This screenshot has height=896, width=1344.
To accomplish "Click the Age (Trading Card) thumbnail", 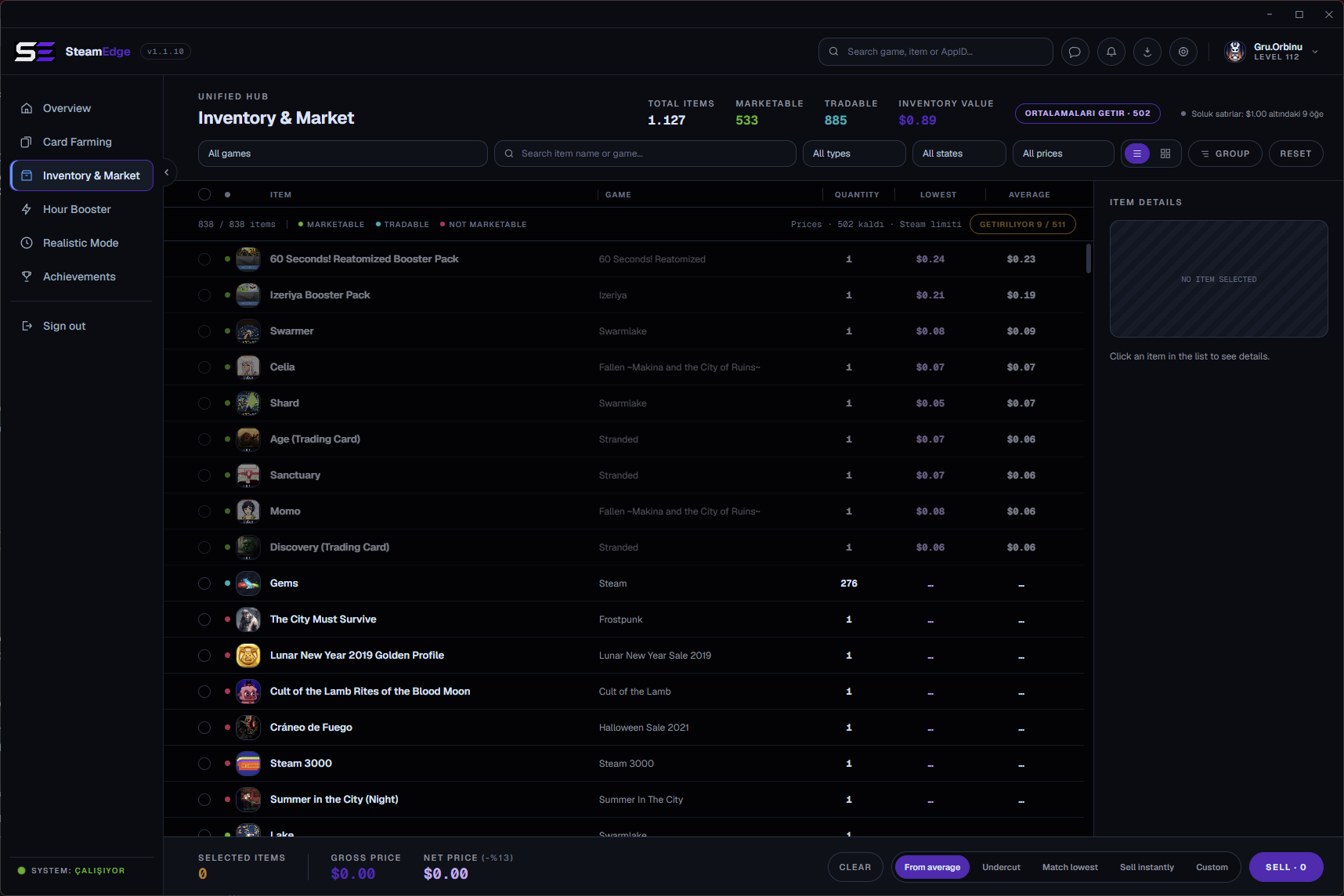I will coord(248,439).
